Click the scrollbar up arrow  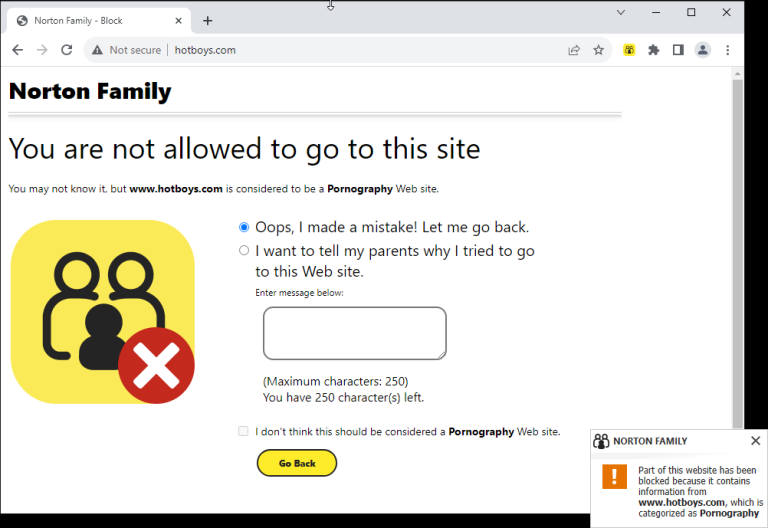pyautogui.click(x=737, y=74)
